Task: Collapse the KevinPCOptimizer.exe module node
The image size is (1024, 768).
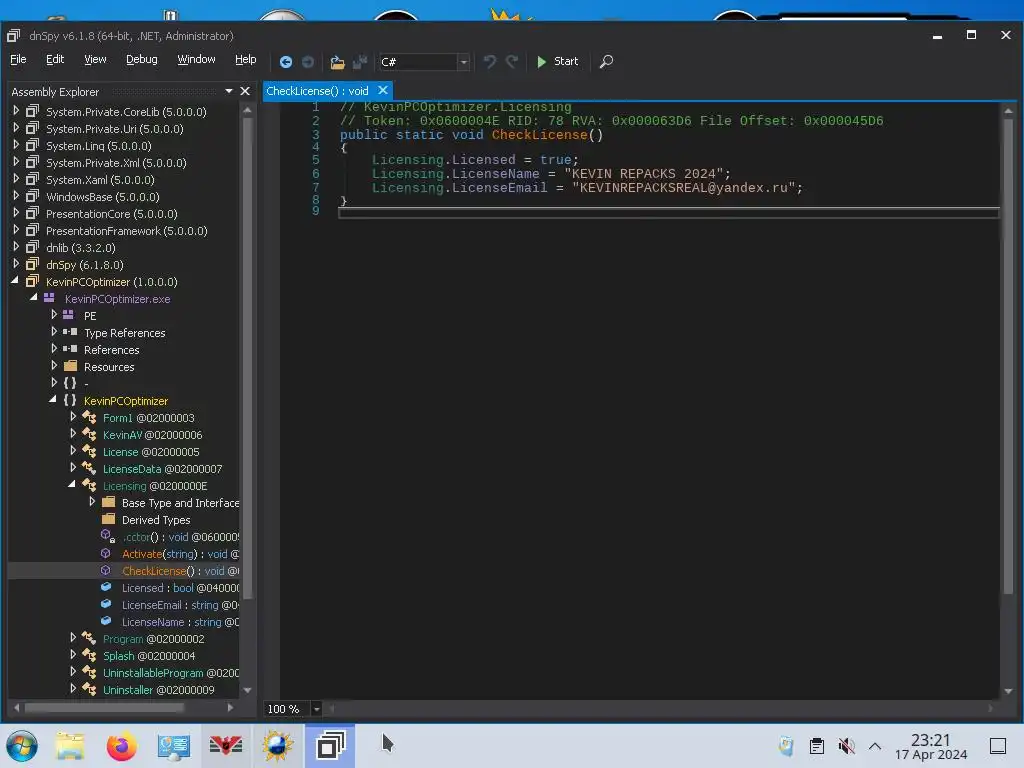Action: point(34,298)
